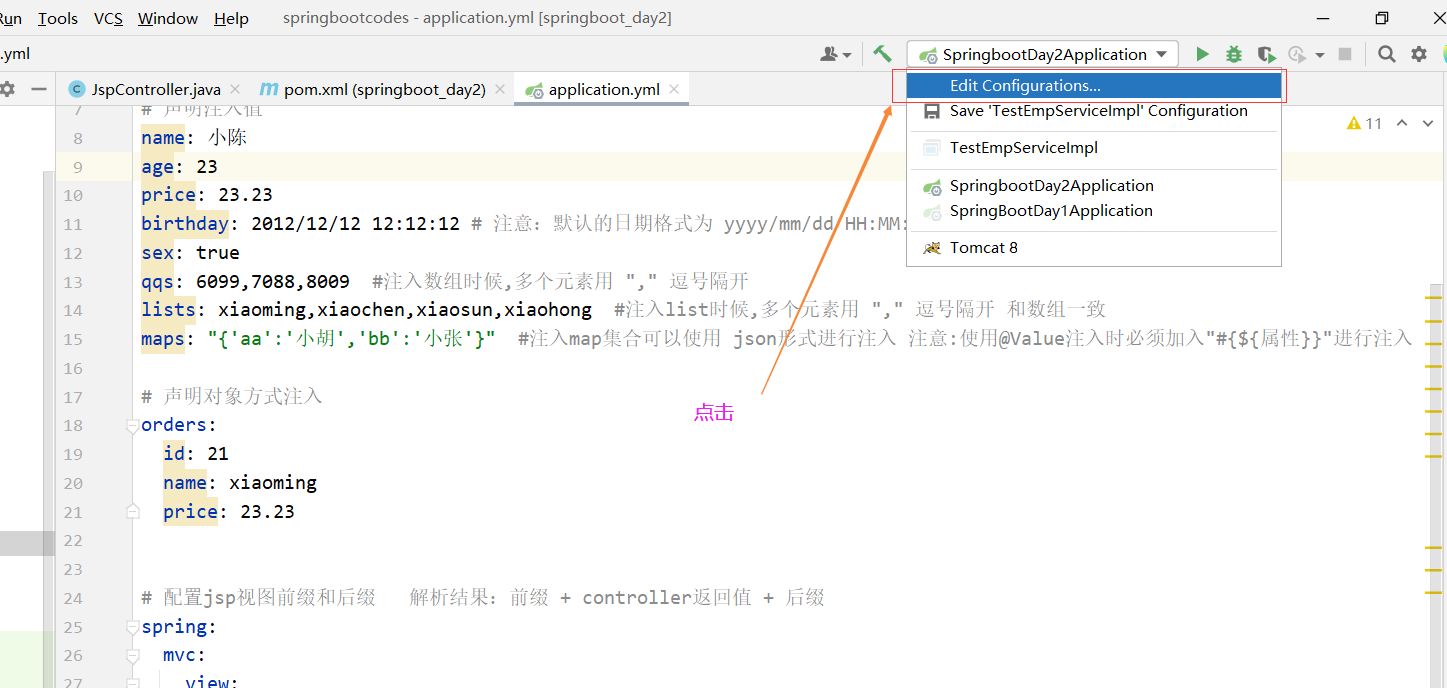Click the 'qqs' key on line 13
Screen dimensions: 1447x688
coord(158,282)
